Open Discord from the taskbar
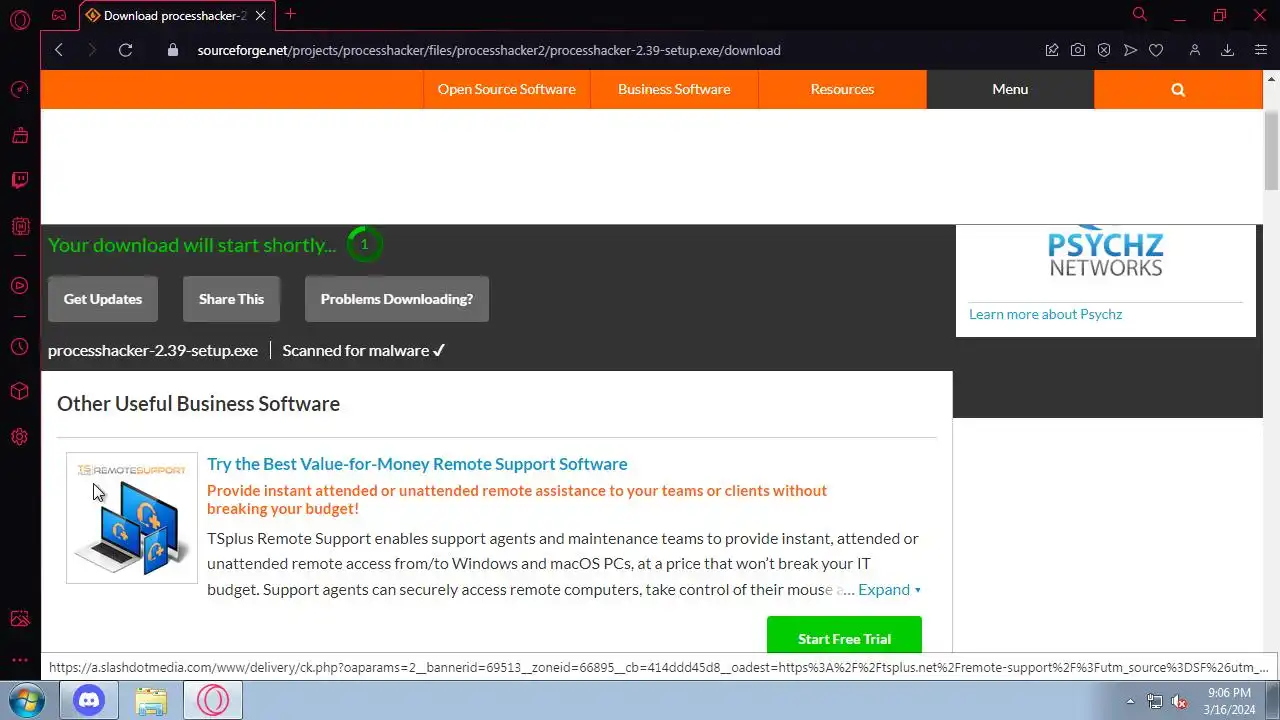The image size is (1280, 720). coord(89,700)
